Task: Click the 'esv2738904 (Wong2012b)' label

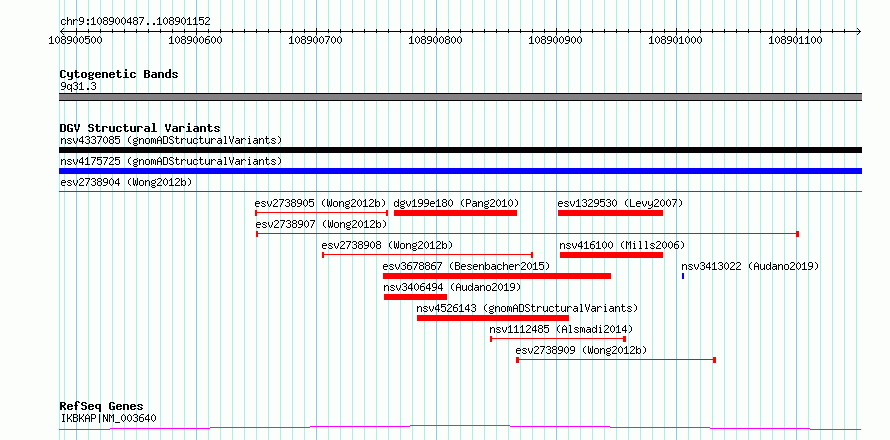Action: [x=126, y=182]
